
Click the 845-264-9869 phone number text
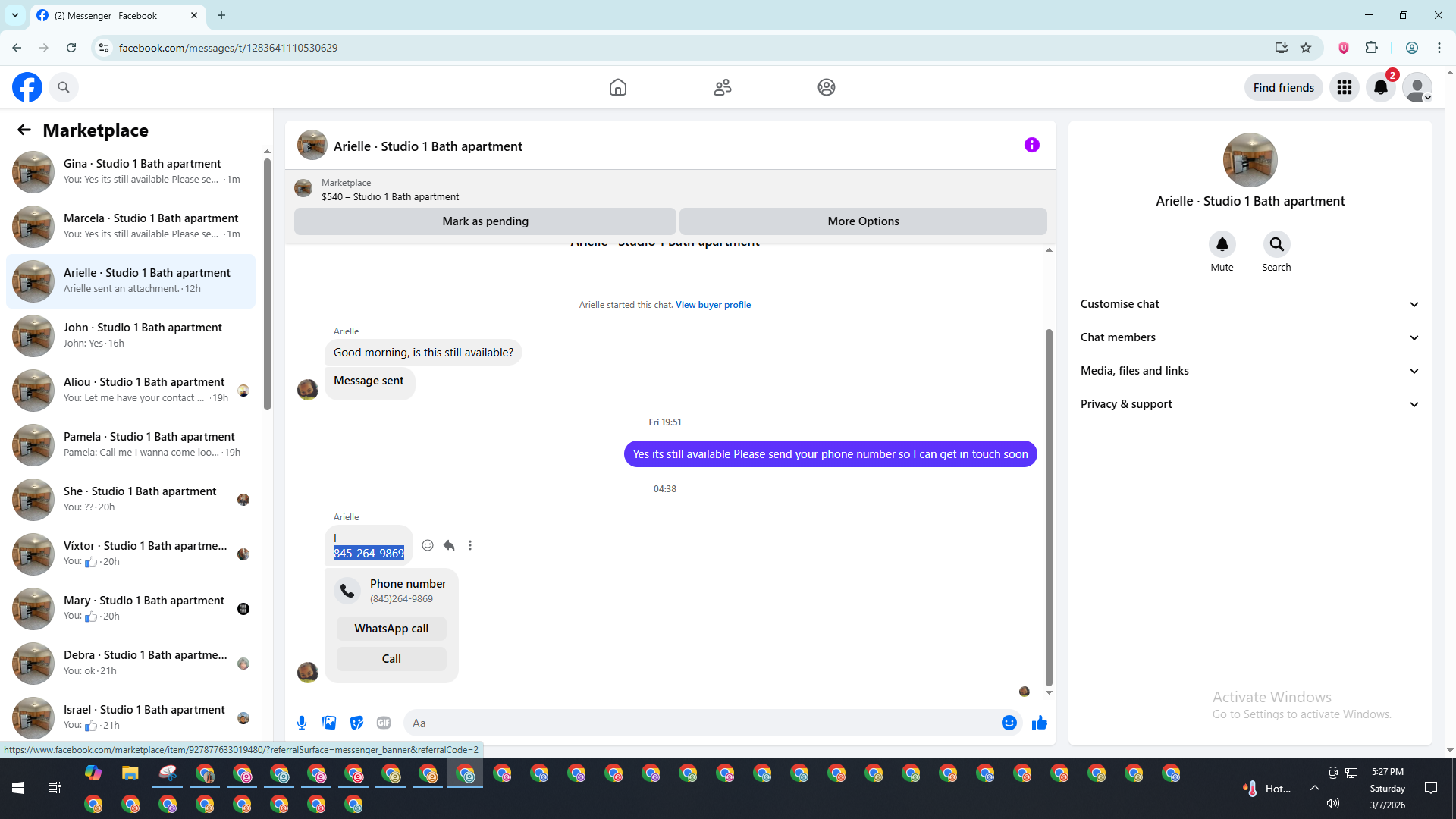(369, 554)
